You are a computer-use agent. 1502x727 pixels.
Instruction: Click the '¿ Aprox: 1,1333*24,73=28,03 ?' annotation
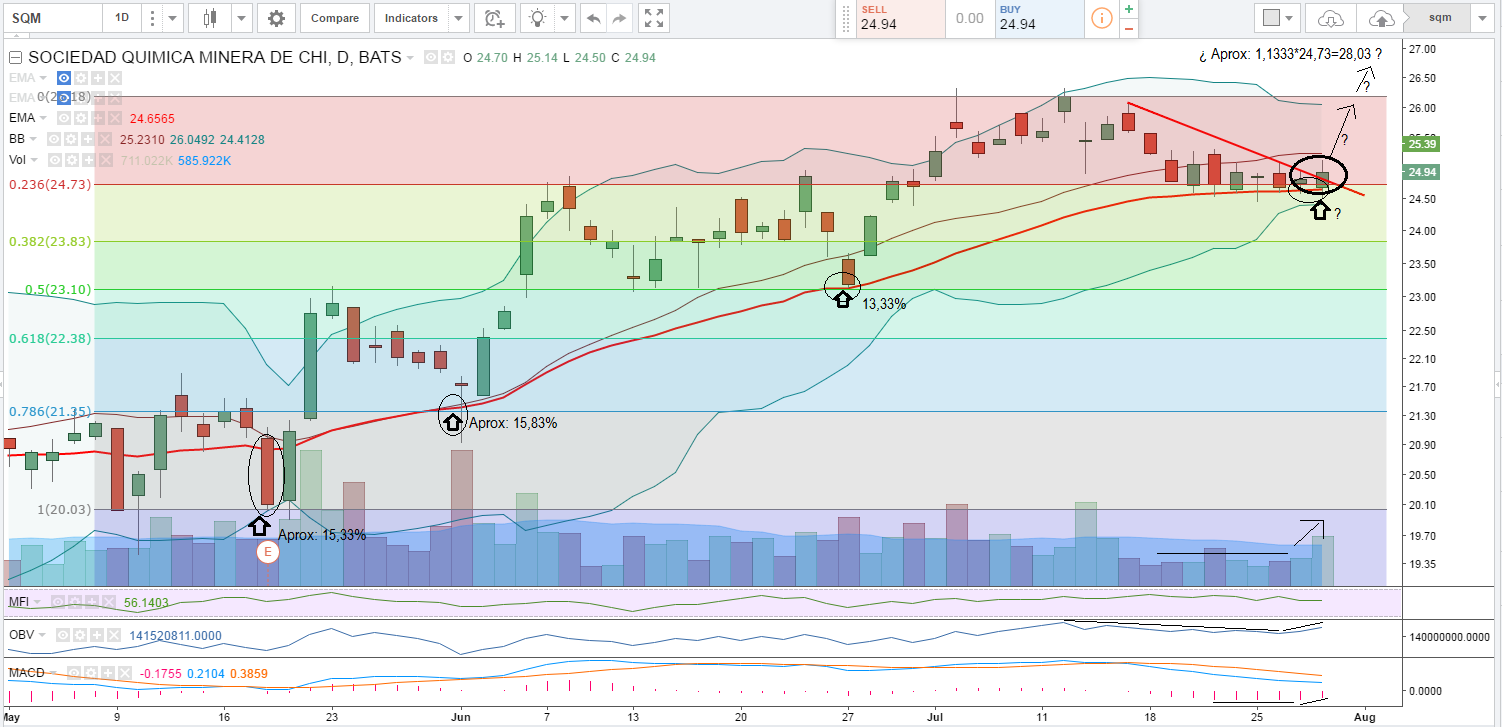[x=1289, y=54]
